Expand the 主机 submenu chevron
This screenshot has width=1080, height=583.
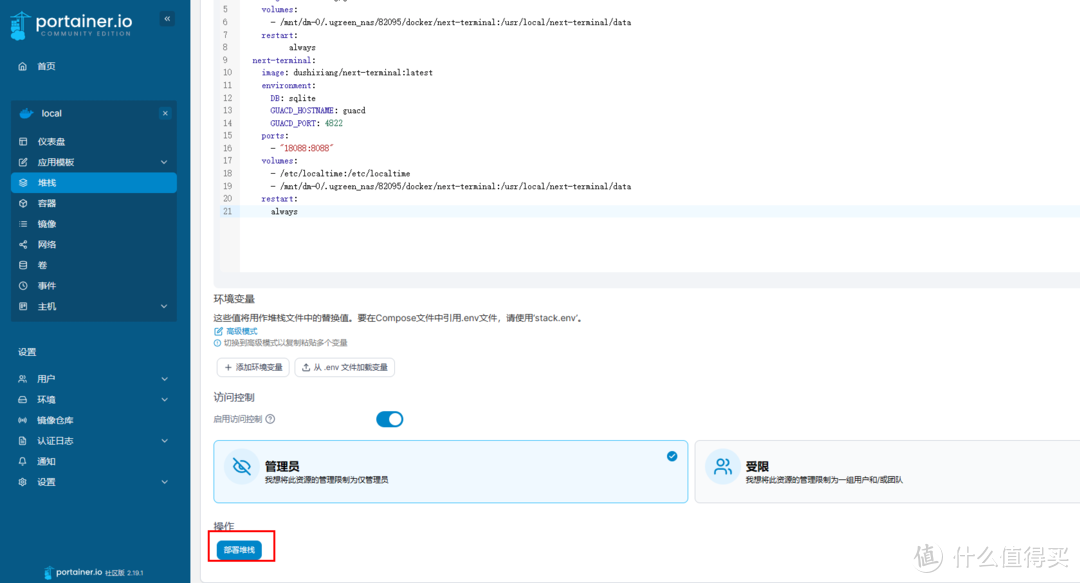pyautogui.click(x=164, y=307)
